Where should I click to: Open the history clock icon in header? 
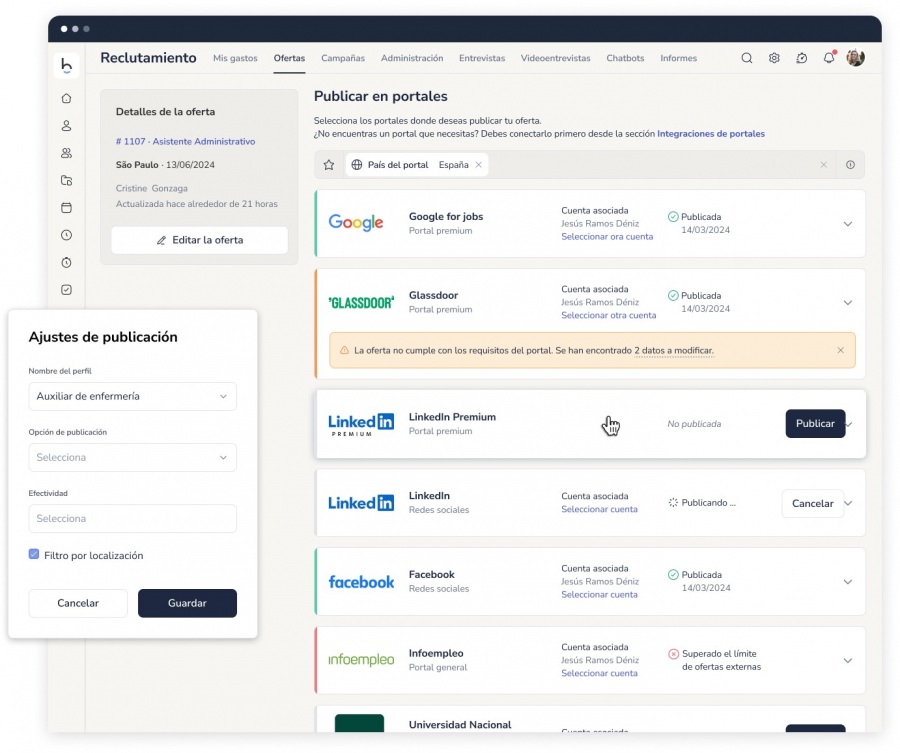(x=801, y=58)
